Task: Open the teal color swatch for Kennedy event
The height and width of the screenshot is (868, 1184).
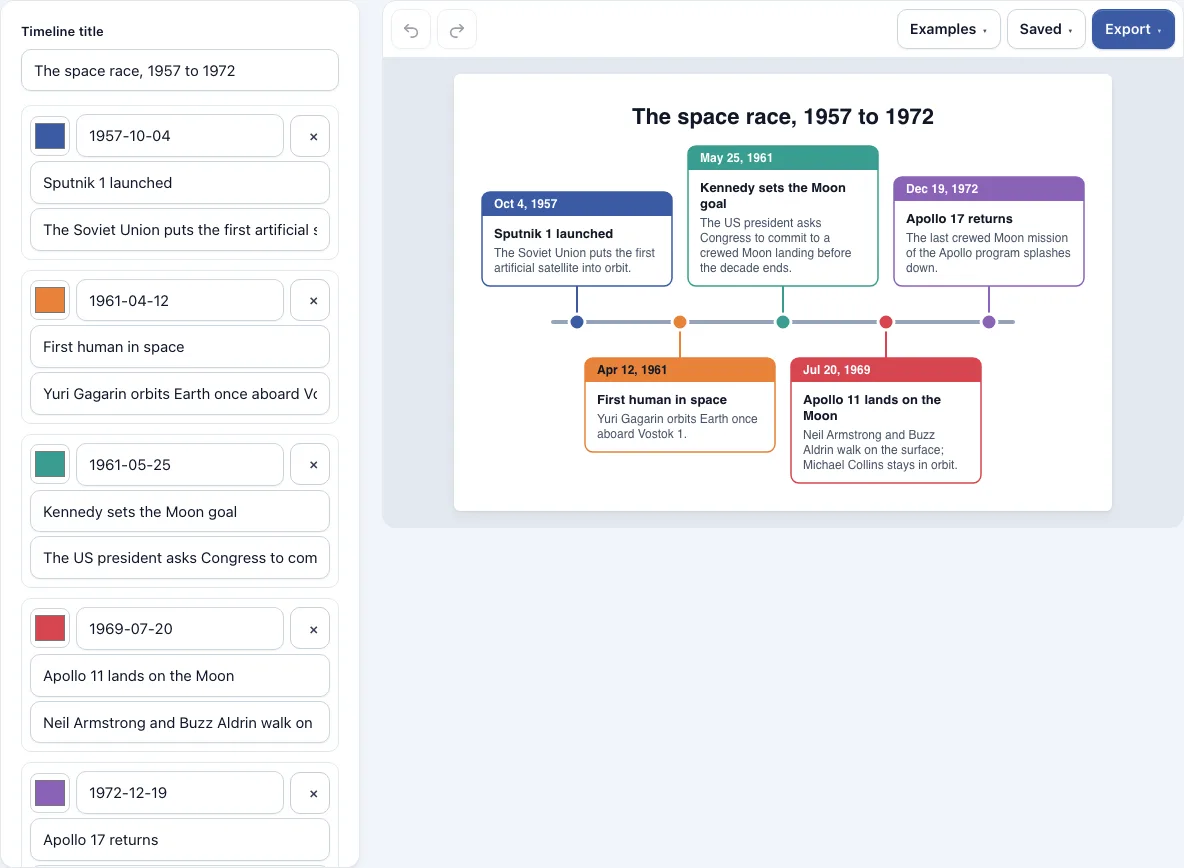Action: (50, 464)
